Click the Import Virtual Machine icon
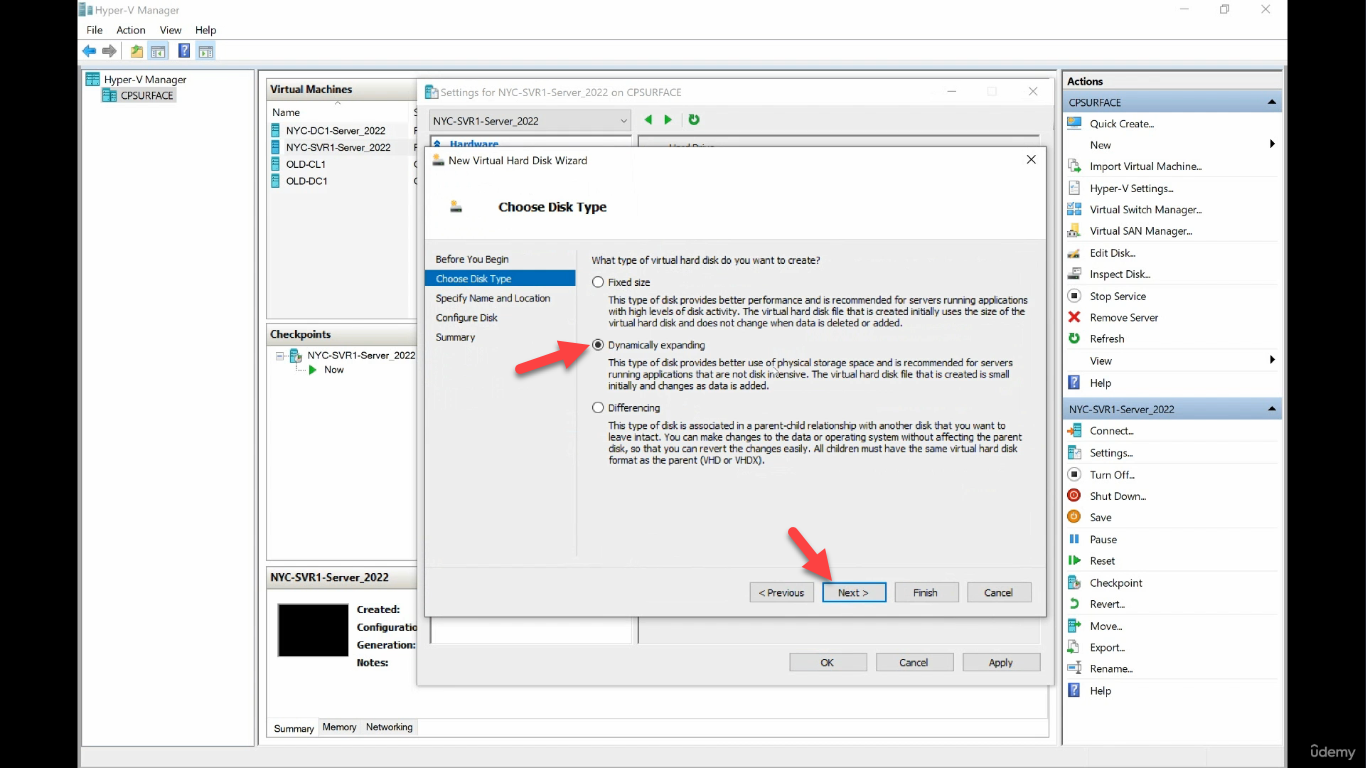Image resolution: width=1366 pixels, height=768 pixels. tap(1074, 166)
